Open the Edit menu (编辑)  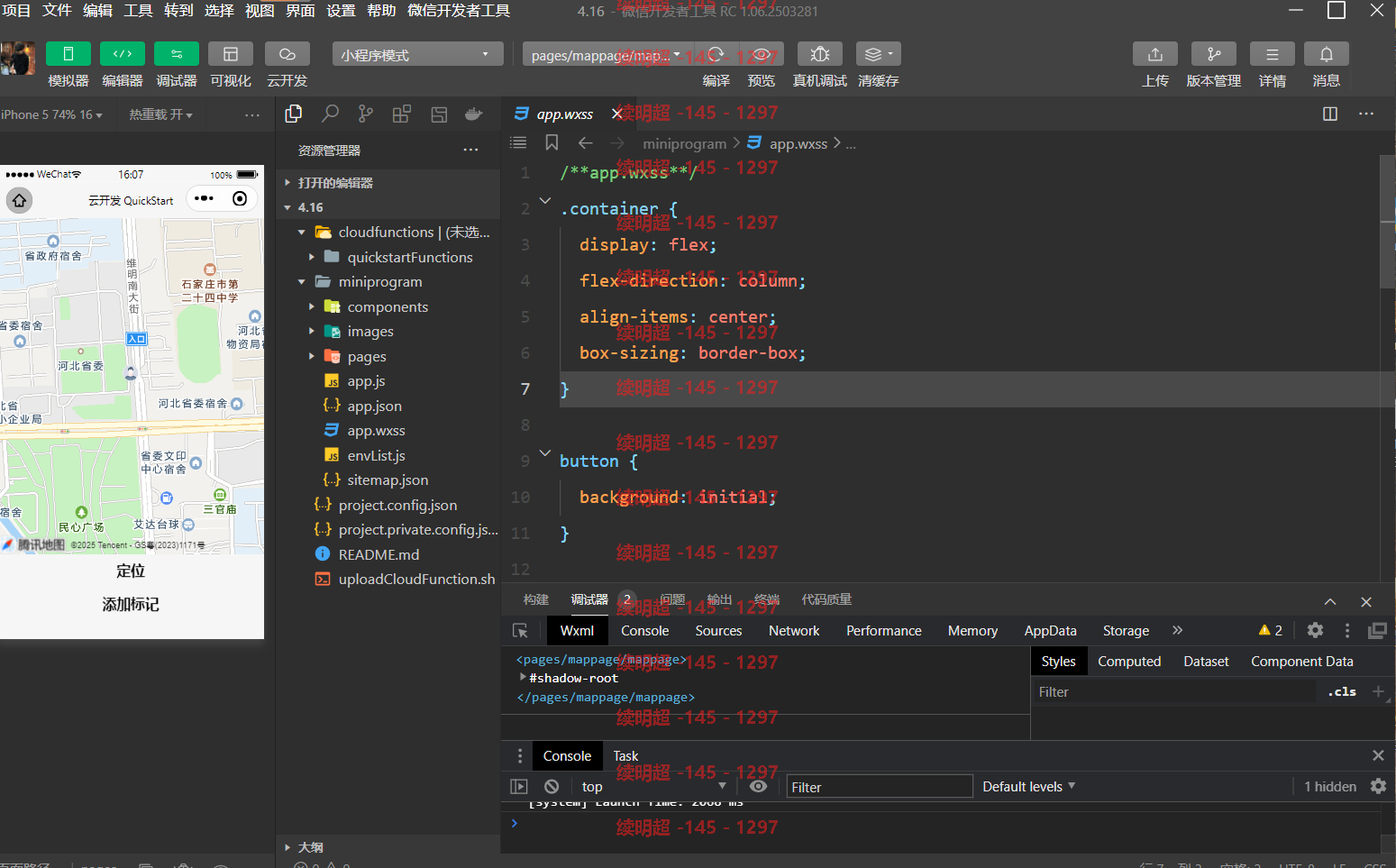pos(97,11)
